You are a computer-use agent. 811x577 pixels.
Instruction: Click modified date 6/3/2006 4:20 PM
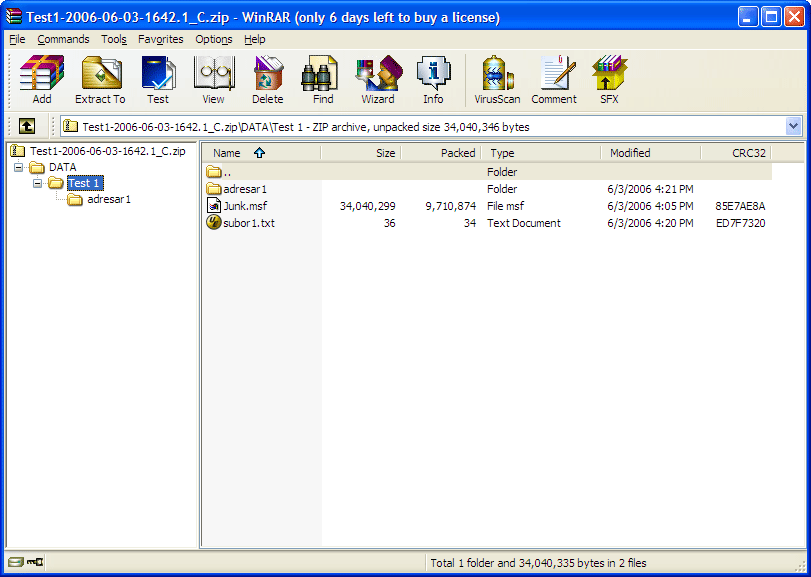[x=650, y=223]
